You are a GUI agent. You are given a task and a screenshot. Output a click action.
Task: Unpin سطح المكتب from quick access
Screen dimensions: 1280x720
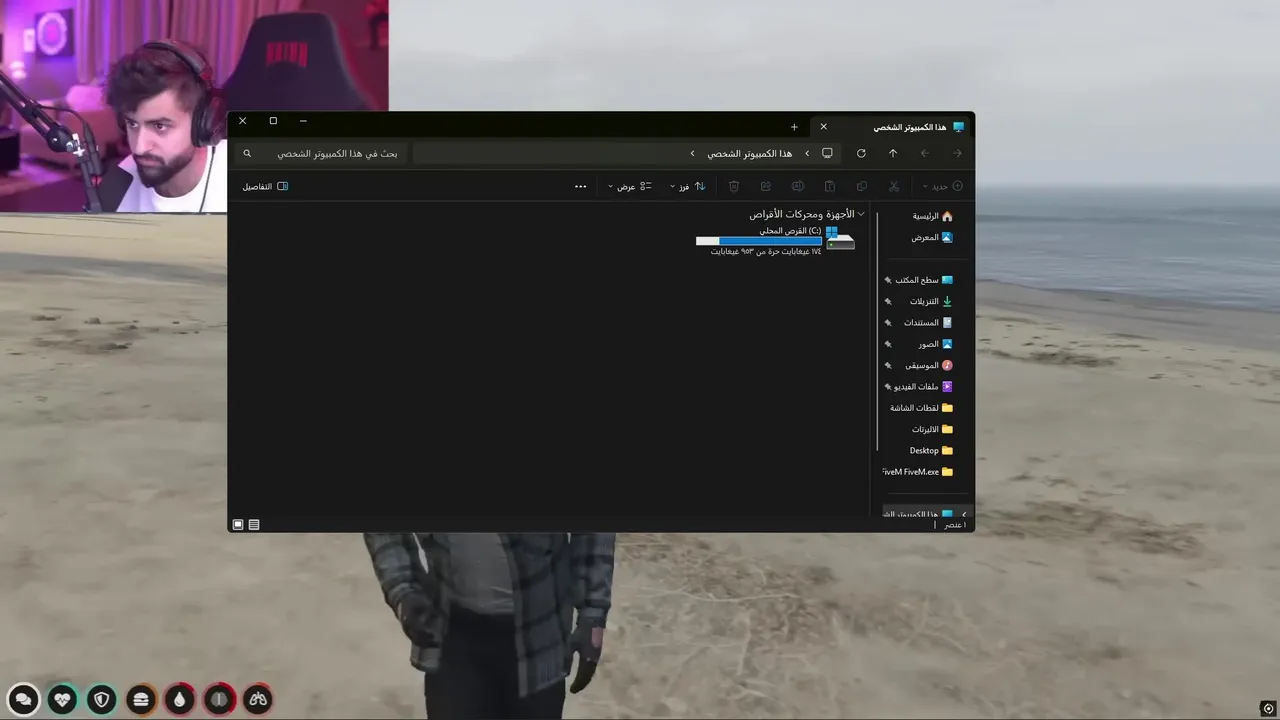887,280
